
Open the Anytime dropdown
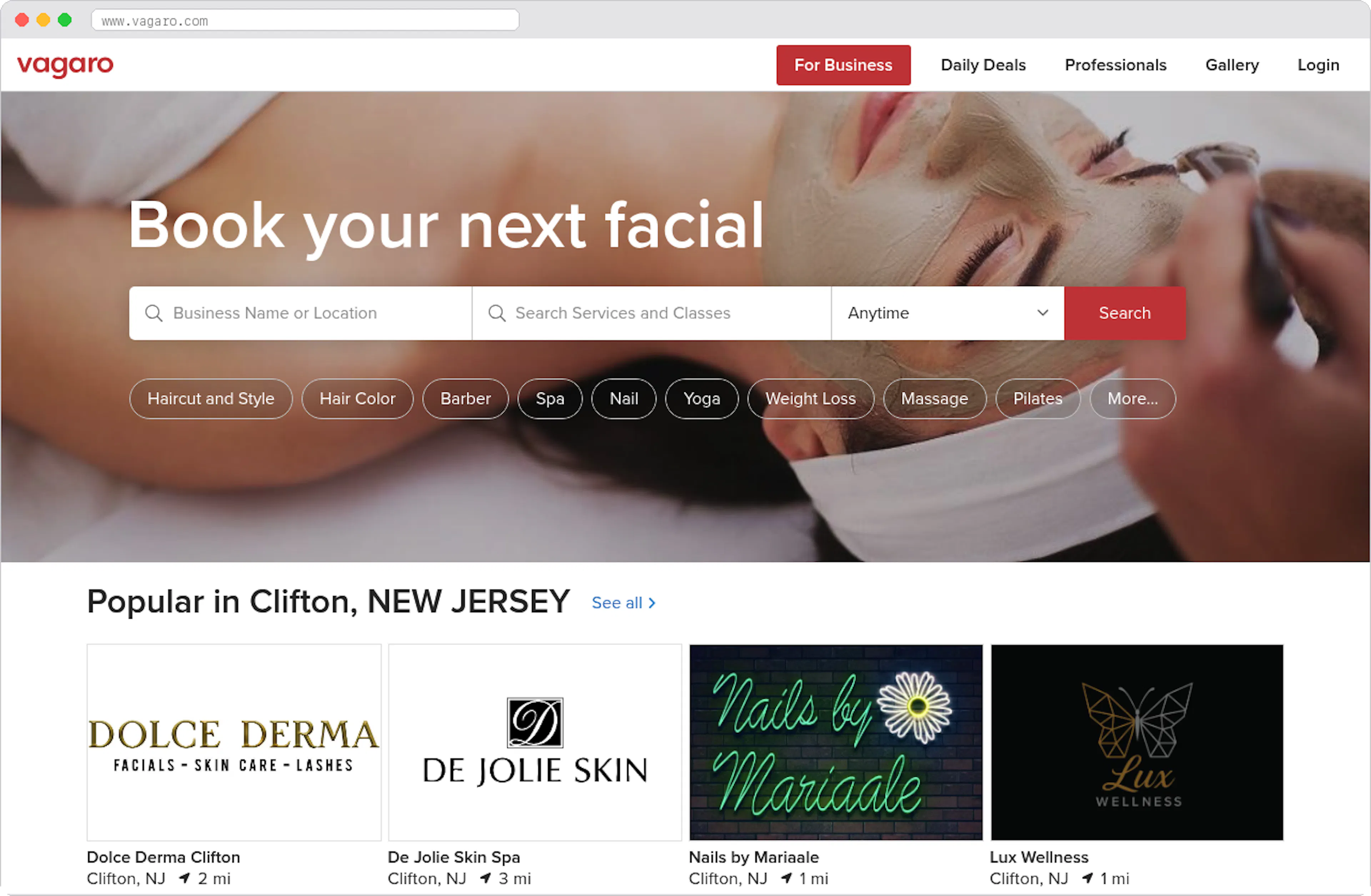tap(947, 313)
